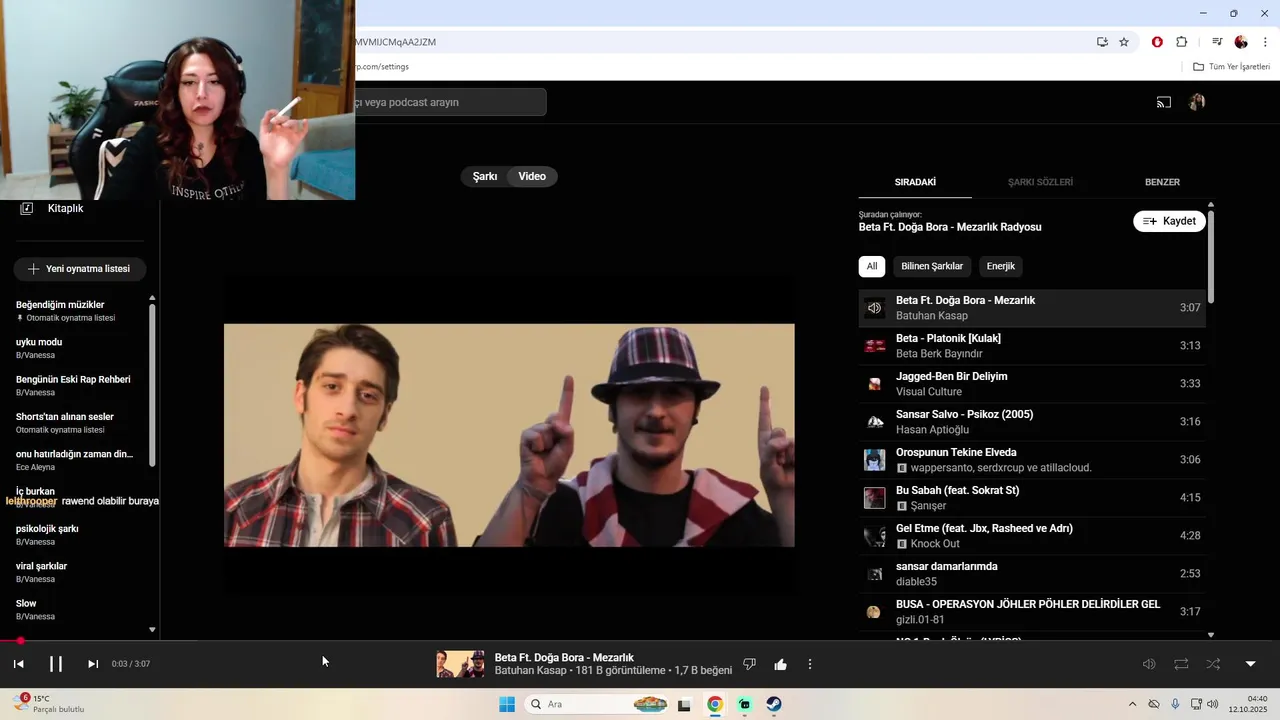Dislike the song Mezarlık

(749, 664)
